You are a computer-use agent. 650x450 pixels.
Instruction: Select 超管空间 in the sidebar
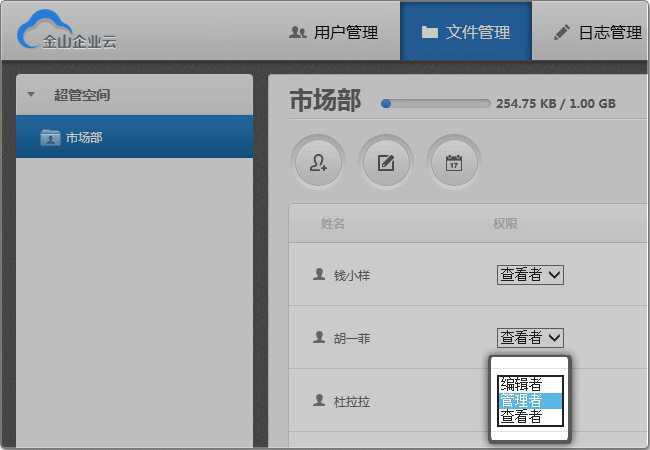pyautogui.click(x=82, y=95)
